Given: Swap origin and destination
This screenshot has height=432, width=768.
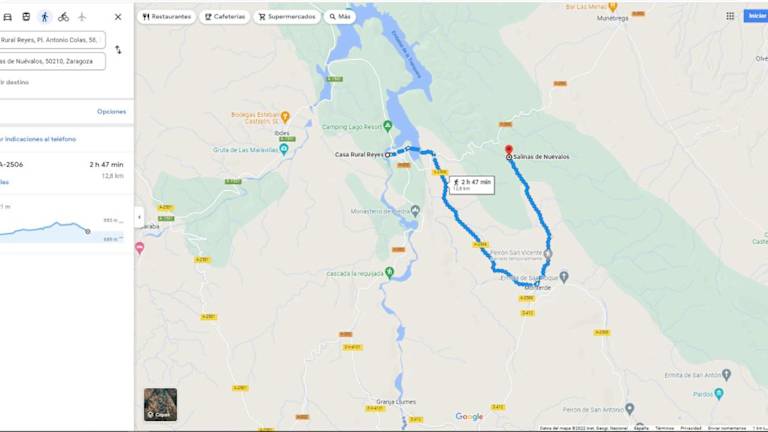Looking at the screenshot, I should click(118, 49).
